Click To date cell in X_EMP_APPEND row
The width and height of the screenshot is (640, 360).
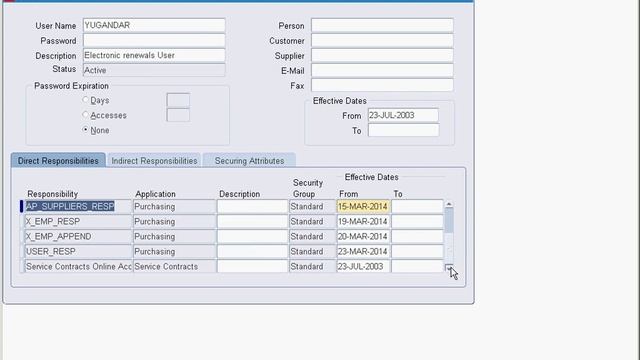pos(417,237)
